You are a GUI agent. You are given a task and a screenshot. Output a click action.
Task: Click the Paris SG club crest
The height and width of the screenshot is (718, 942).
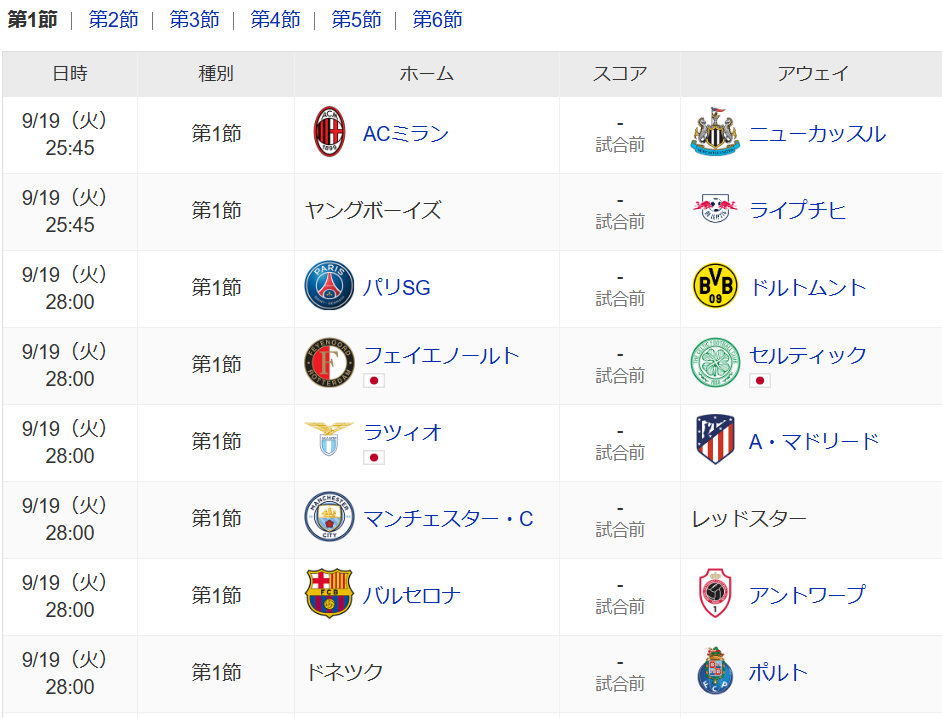point(330,287)
